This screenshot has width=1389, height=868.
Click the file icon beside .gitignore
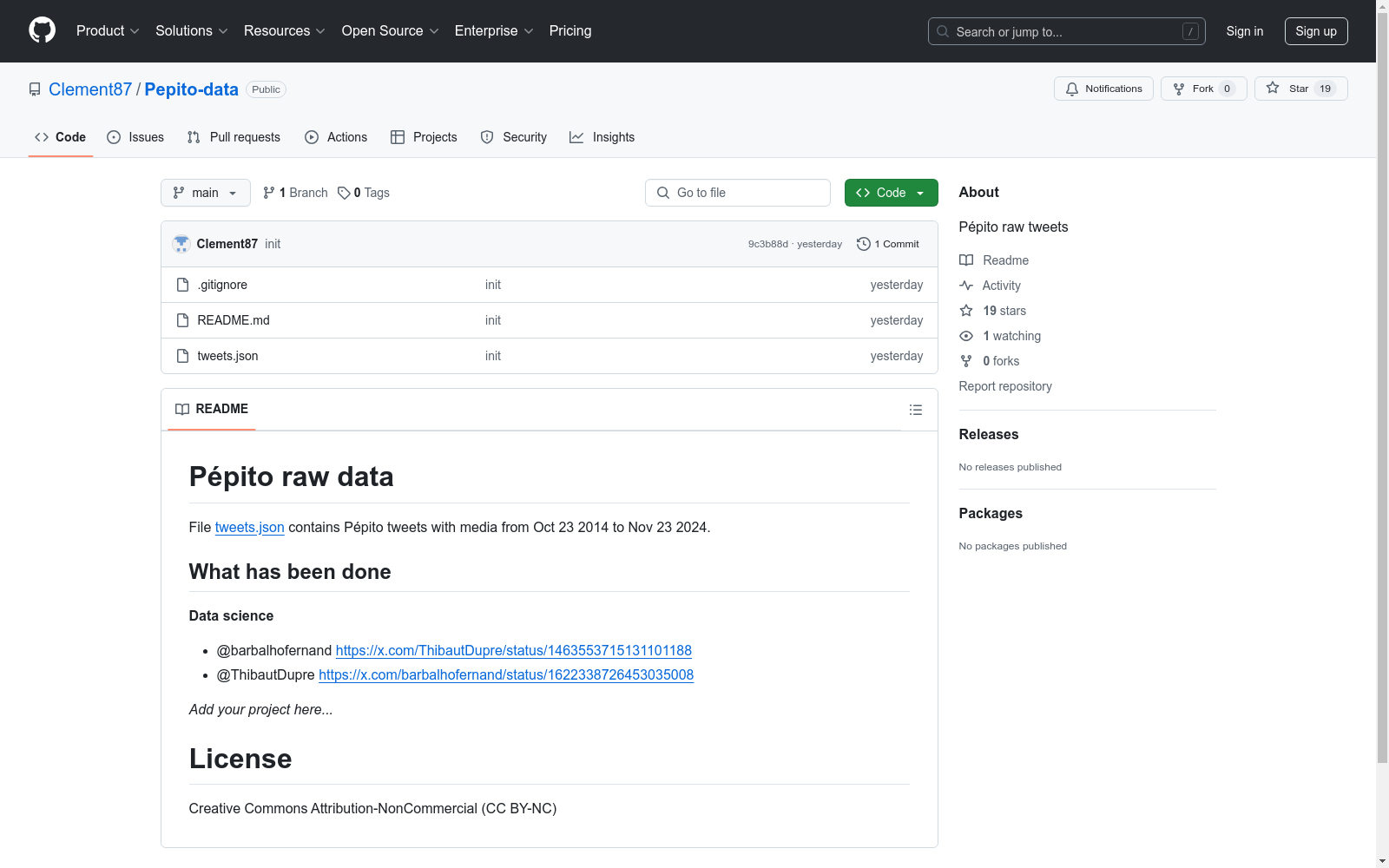(182, 285)
